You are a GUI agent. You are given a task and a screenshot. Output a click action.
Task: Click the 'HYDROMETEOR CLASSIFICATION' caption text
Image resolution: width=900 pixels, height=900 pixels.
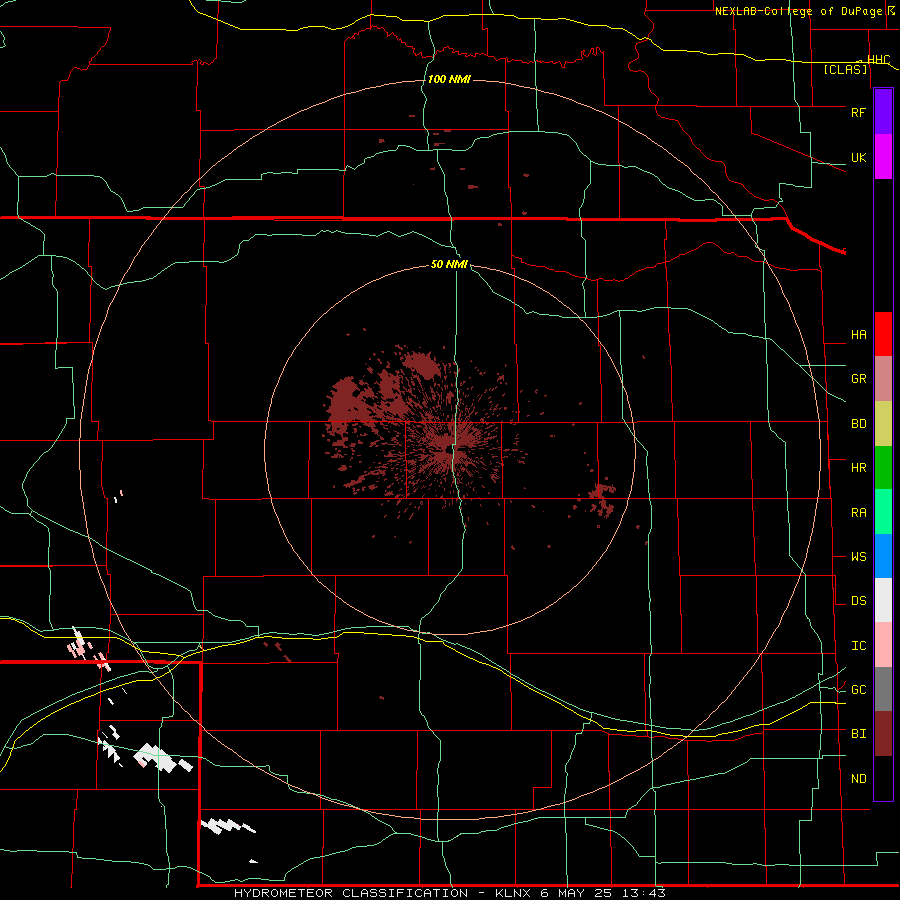351,893
